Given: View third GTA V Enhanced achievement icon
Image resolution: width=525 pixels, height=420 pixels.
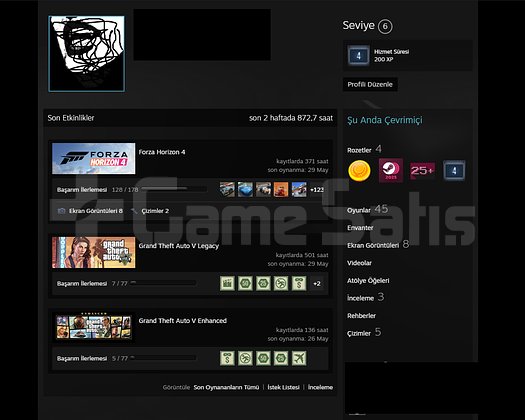Looking at the screenshot, I should point(263,358).
